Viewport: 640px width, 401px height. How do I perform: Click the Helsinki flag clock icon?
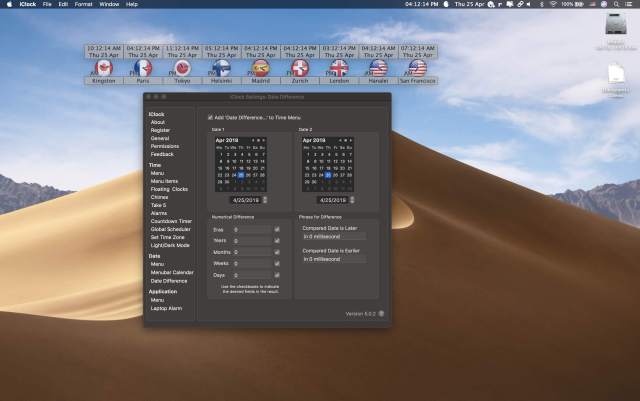coord(221,68)
